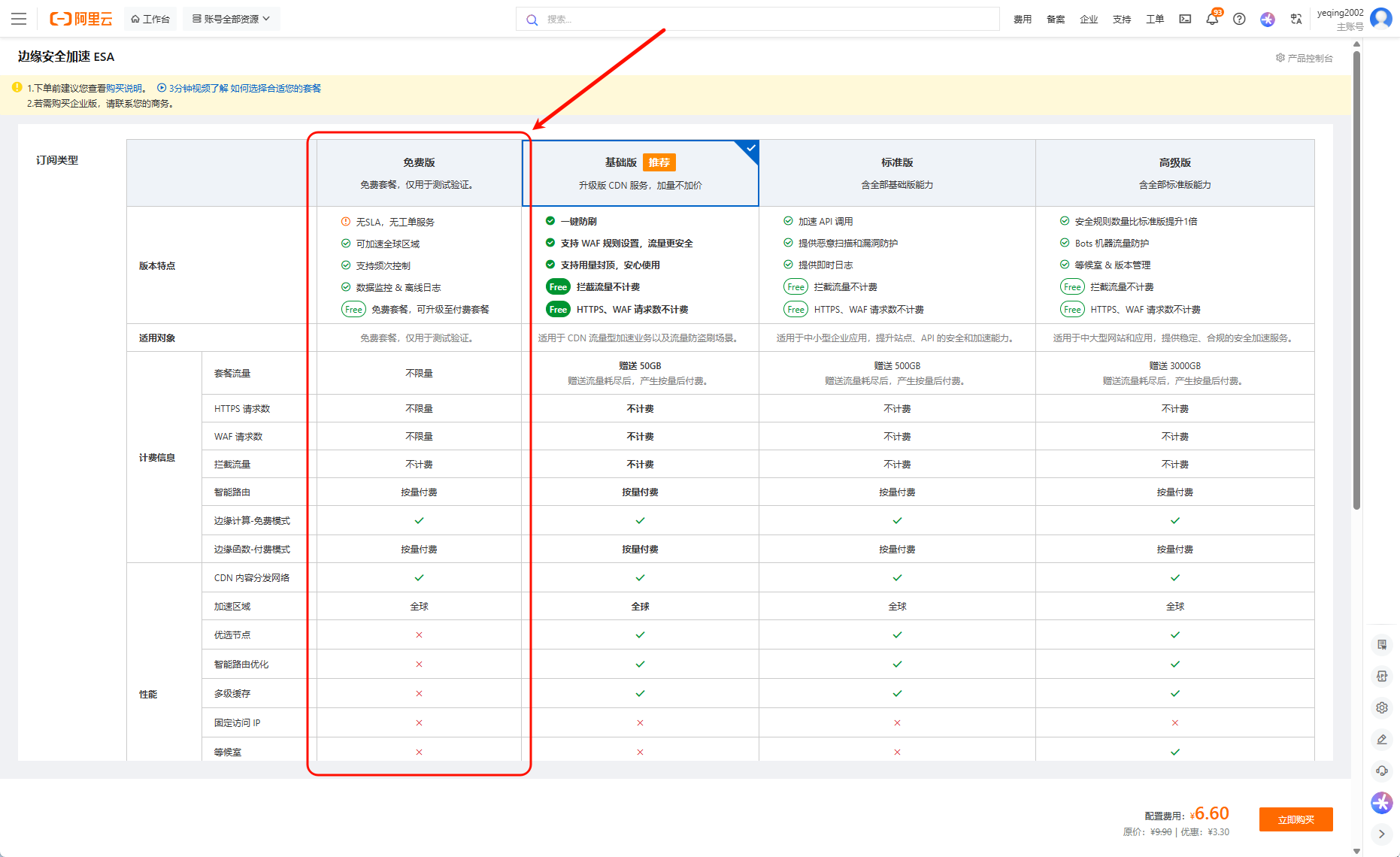Click the Bots 机器流量防护 feature text

[1112, 244]
